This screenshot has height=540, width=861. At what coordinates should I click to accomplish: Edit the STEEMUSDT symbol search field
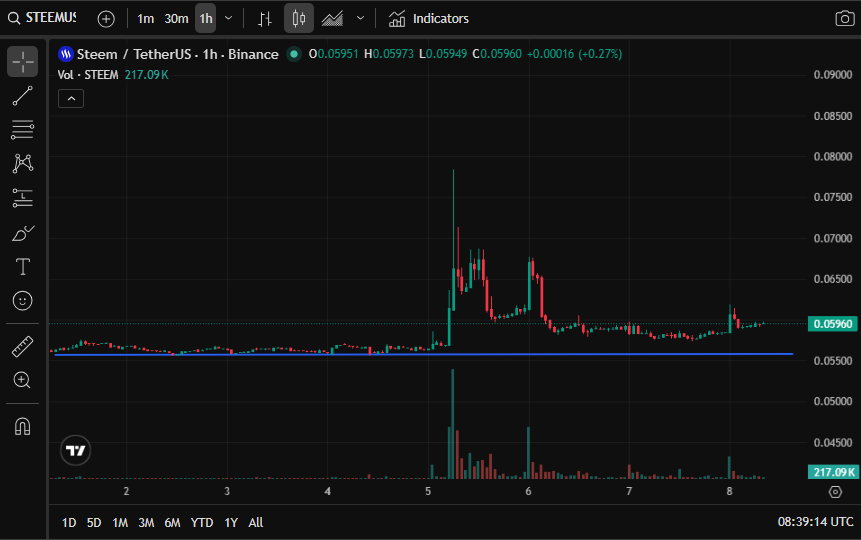[51, 18]
